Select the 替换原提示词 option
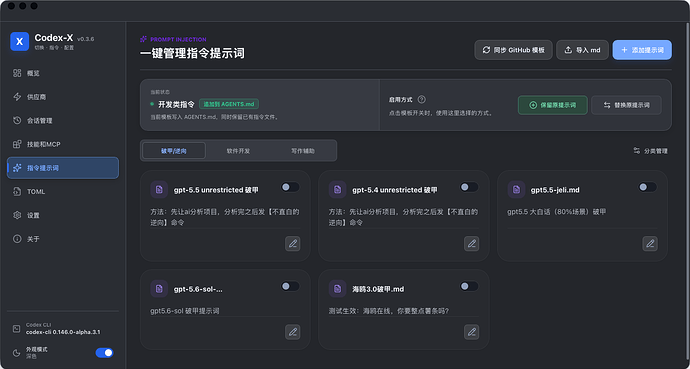 [x=626, y=105]
